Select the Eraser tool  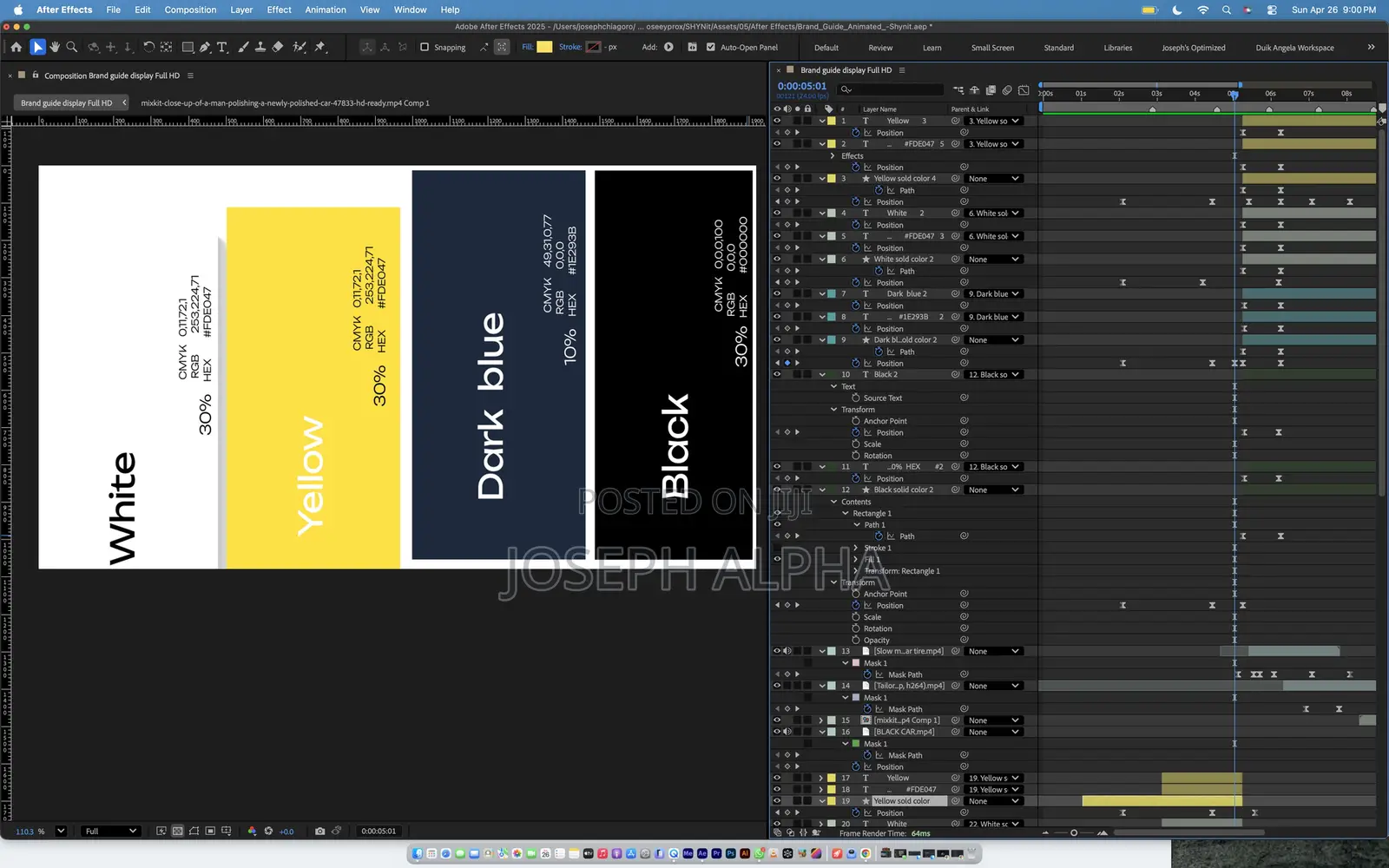278,47
